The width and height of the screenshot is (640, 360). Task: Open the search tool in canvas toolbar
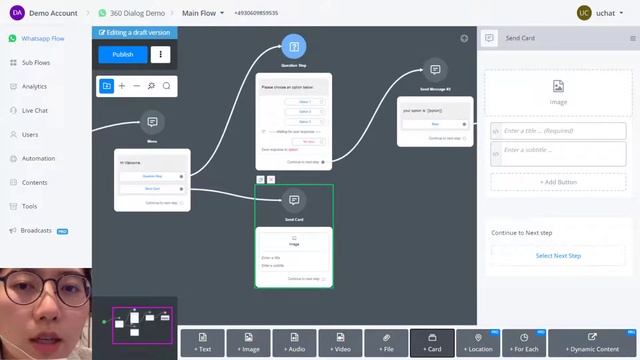pyautogui.click(x=167, y=86)
